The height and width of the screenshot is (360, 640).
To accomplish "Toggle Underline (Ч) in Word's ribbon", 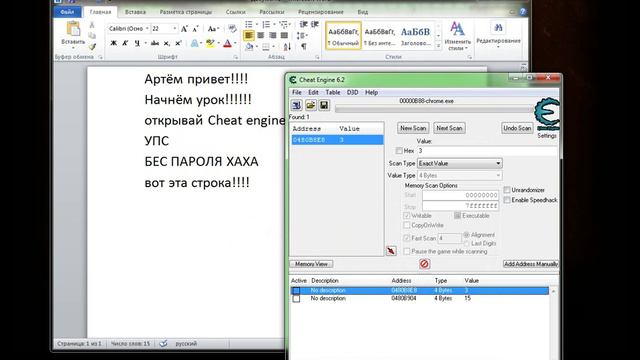I will tap(137, 43).
